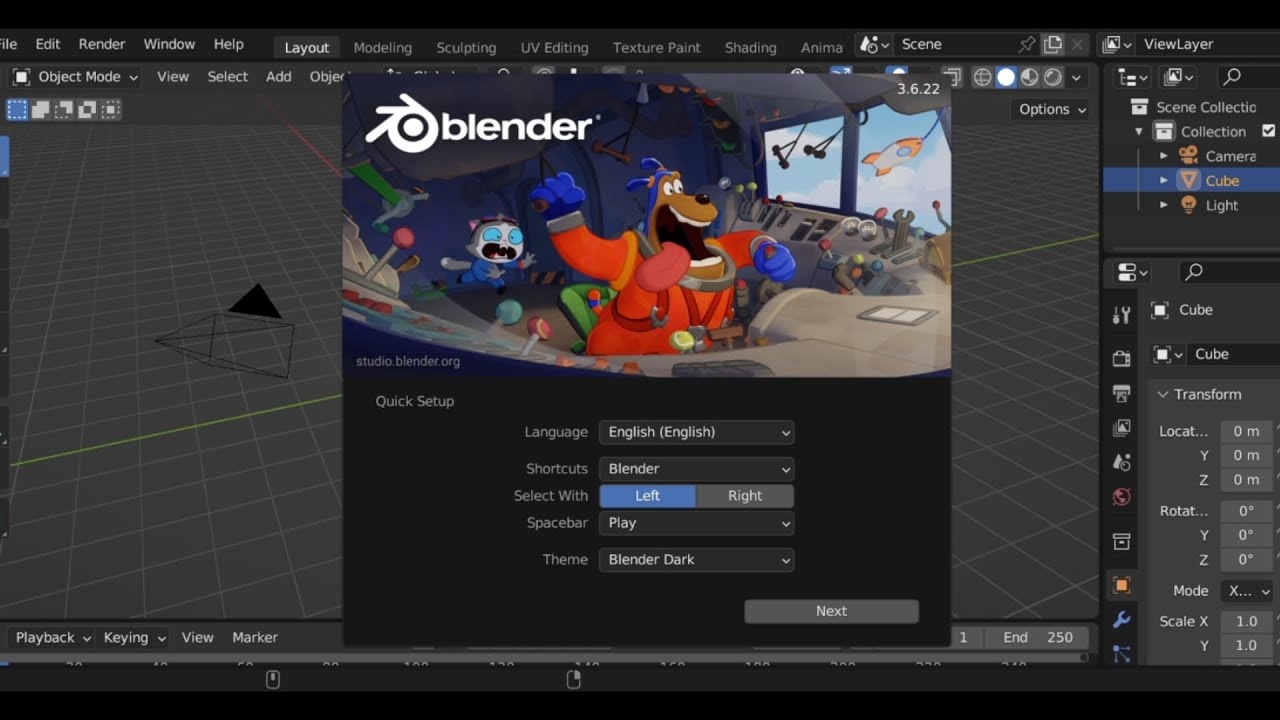Click the remove scene X icon
Viewport: 1280px width, 720px height.
point(1077,44)
